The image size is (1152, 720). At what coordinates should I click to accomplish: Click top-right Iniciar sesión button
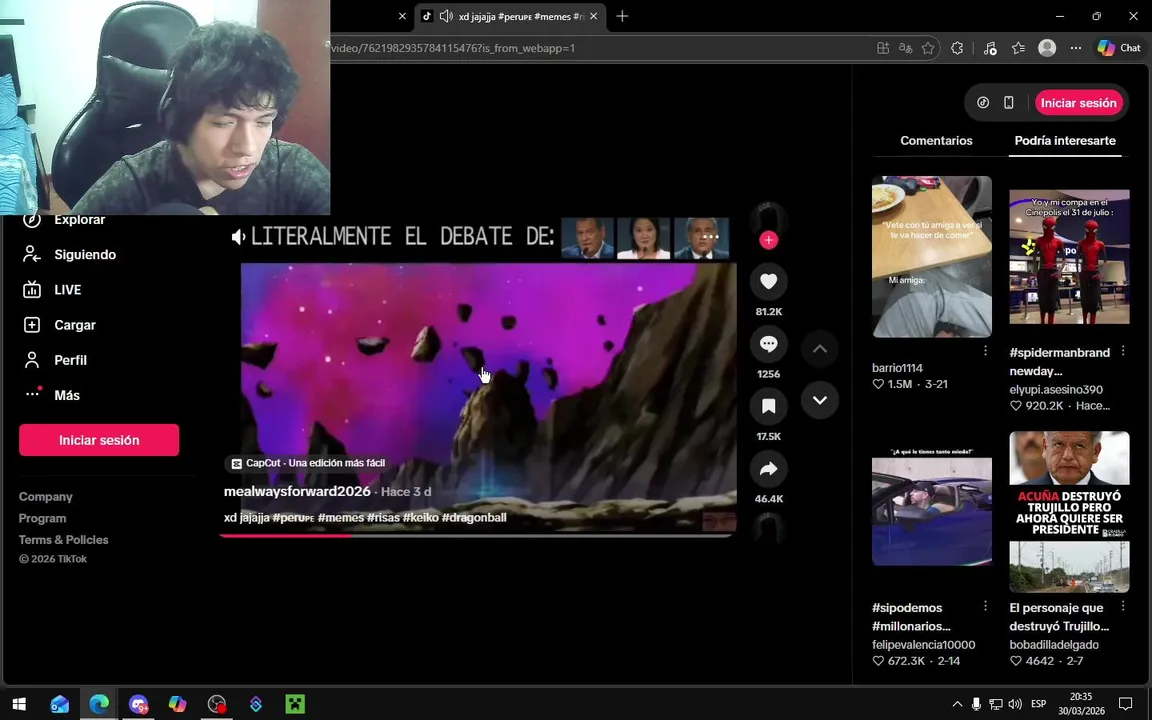pos(1079,103)
